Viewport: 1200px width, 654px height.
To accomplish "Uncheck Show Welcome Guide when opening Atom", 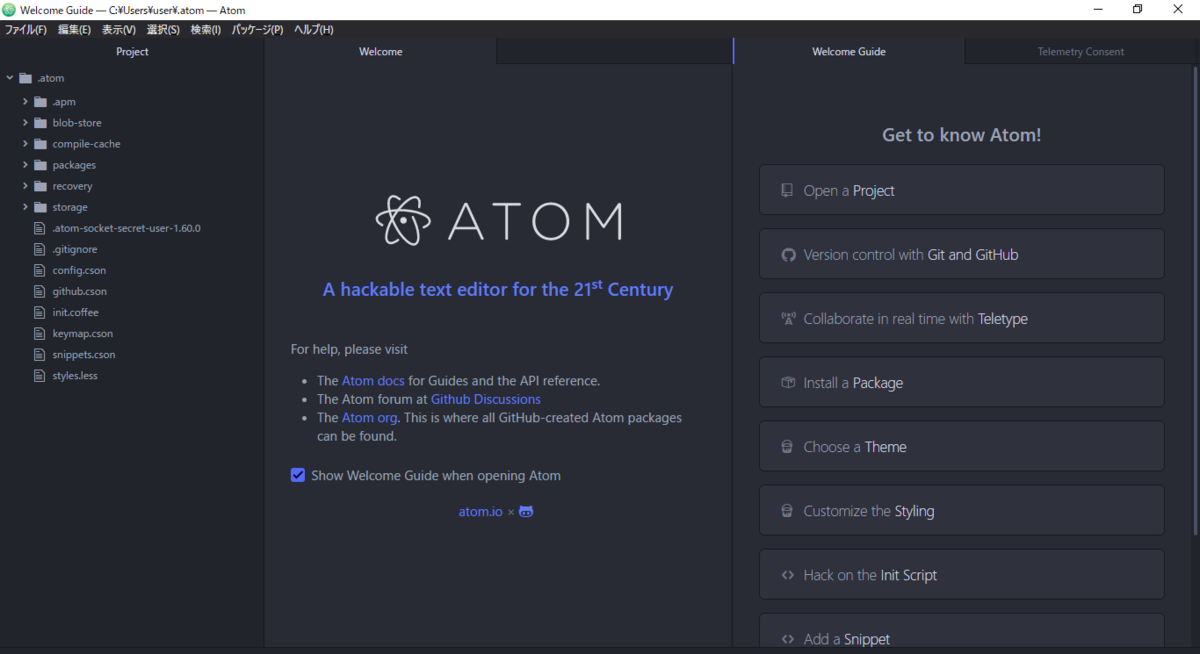I will pyautogui.click(x=298, y=475).
